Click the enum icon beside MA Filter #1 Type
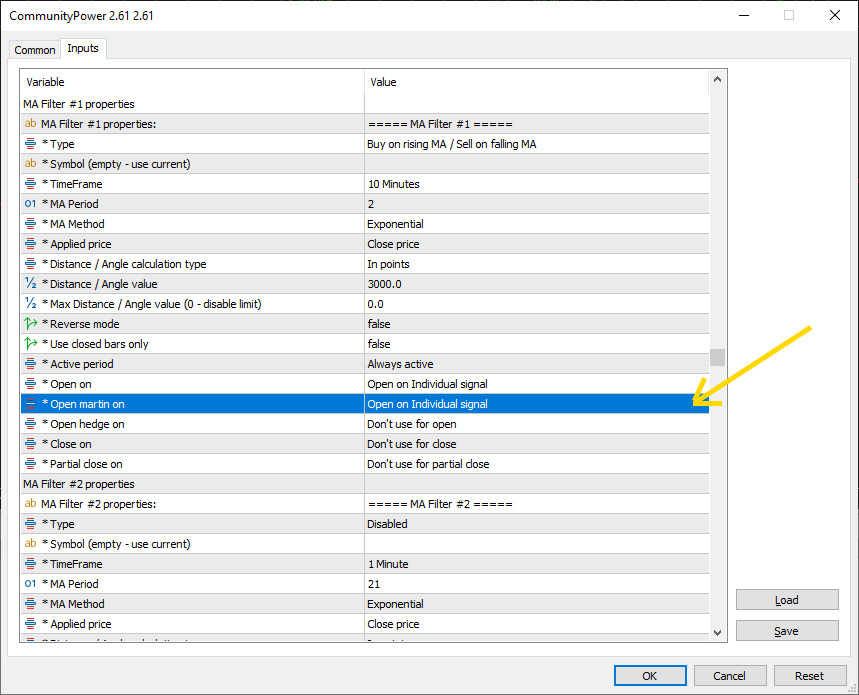 [31, 144]
